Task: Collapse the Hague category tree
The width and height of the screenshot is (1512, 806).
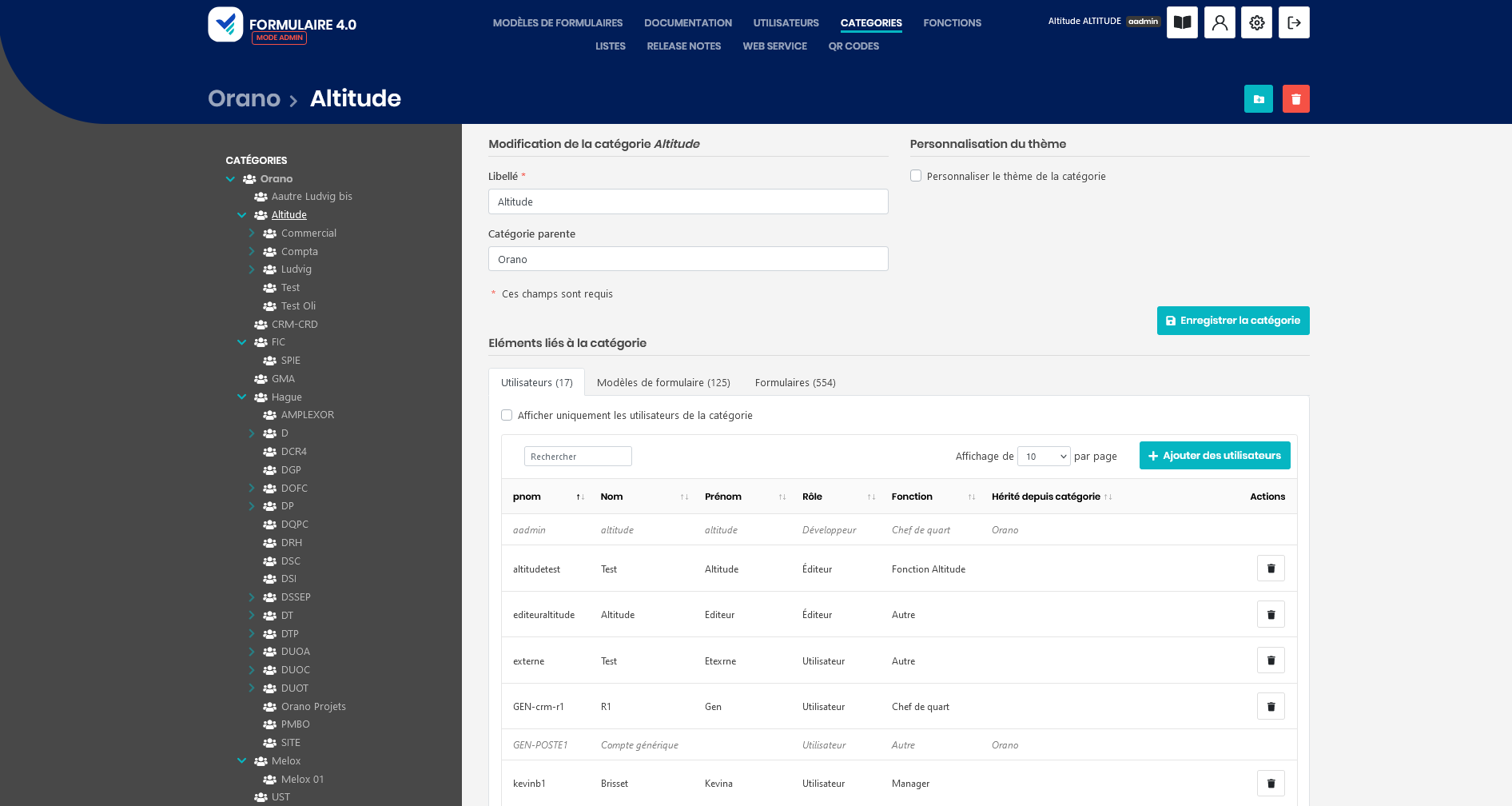Action: click(x=241, y=397)
